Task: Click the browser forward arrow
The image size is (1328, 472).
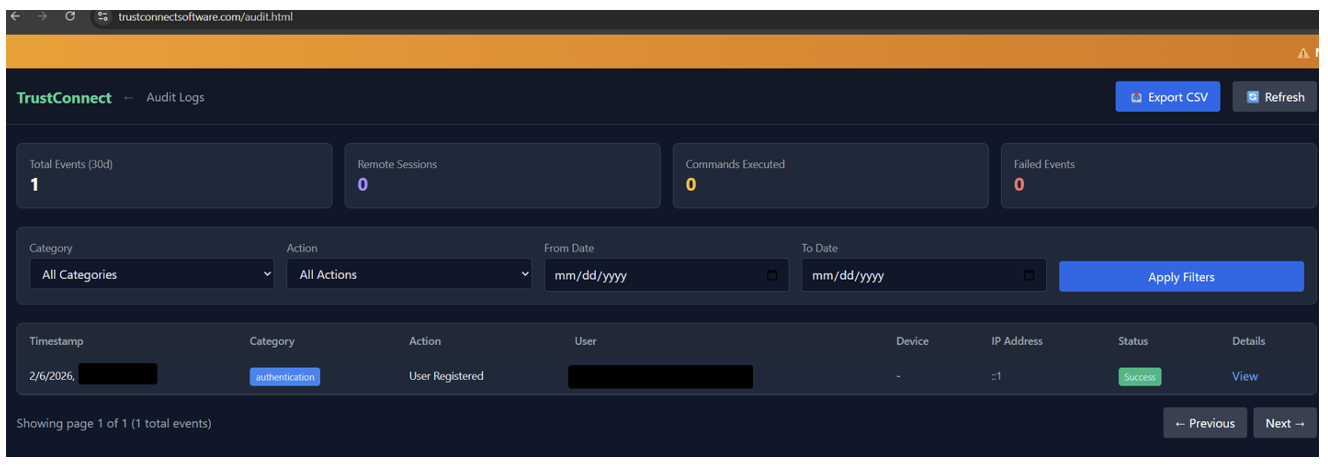Action: (x=42, y=16)
